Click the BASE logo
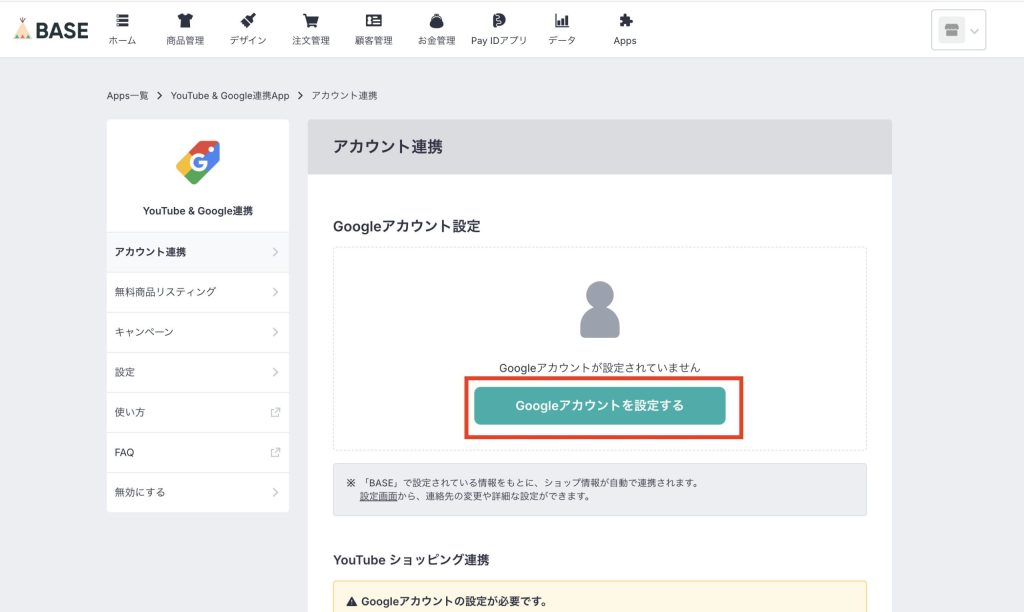Screen dimensions: 1024x612 51,29
